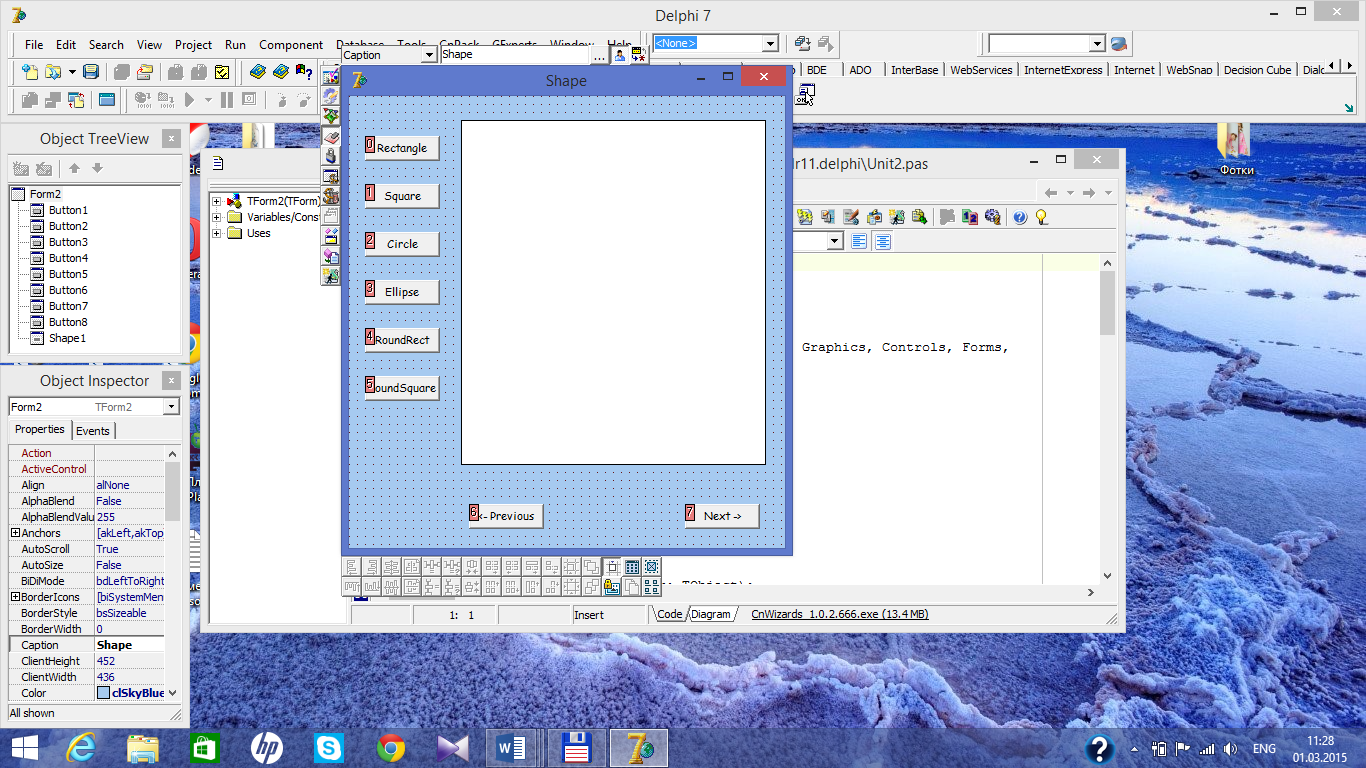Screen dimensions: 1366x768
Task: Open the Object Inspector component selector
Action: [x=171, y=407]
